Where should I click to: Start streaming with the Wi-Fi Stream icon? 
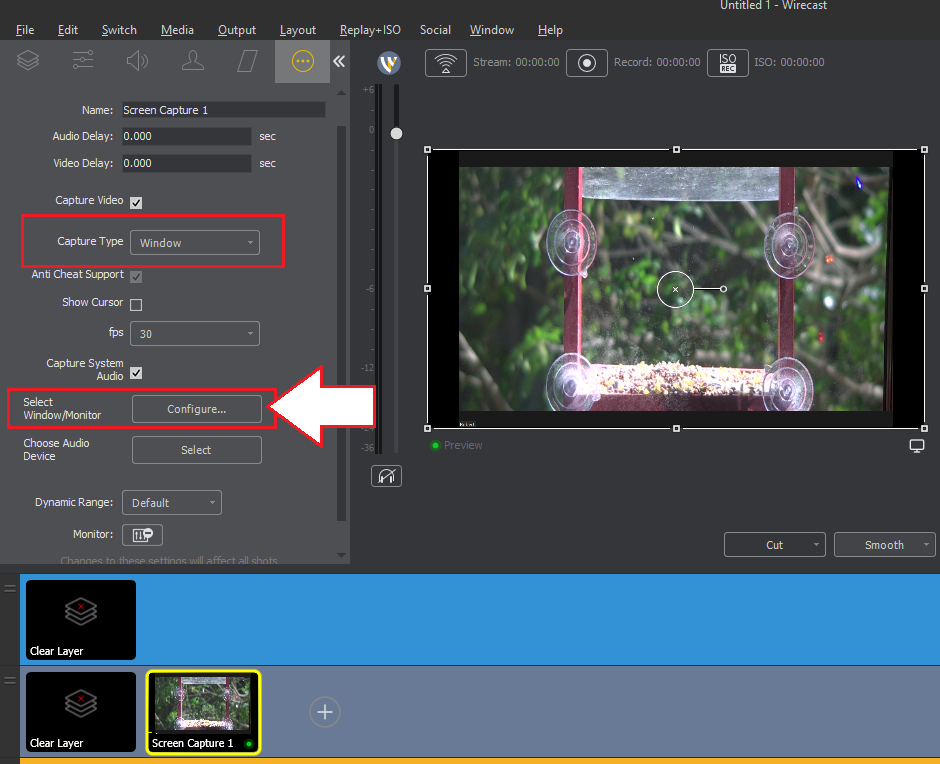(x=445, y=62)
